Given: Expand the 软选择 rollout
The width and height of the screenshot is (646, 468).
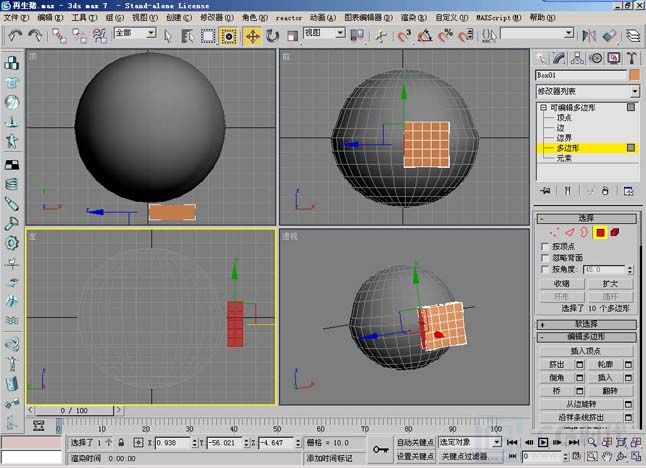Looking at the screenshot, I should 586,324.
